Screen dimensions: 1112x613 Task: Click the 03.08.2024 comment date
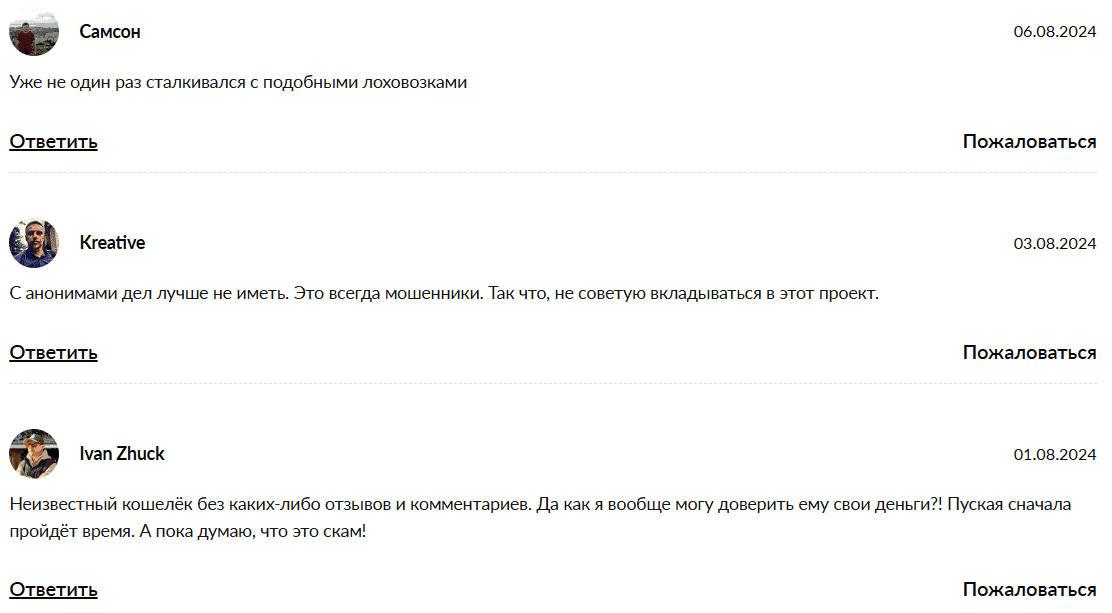[x=1055, y=243]
